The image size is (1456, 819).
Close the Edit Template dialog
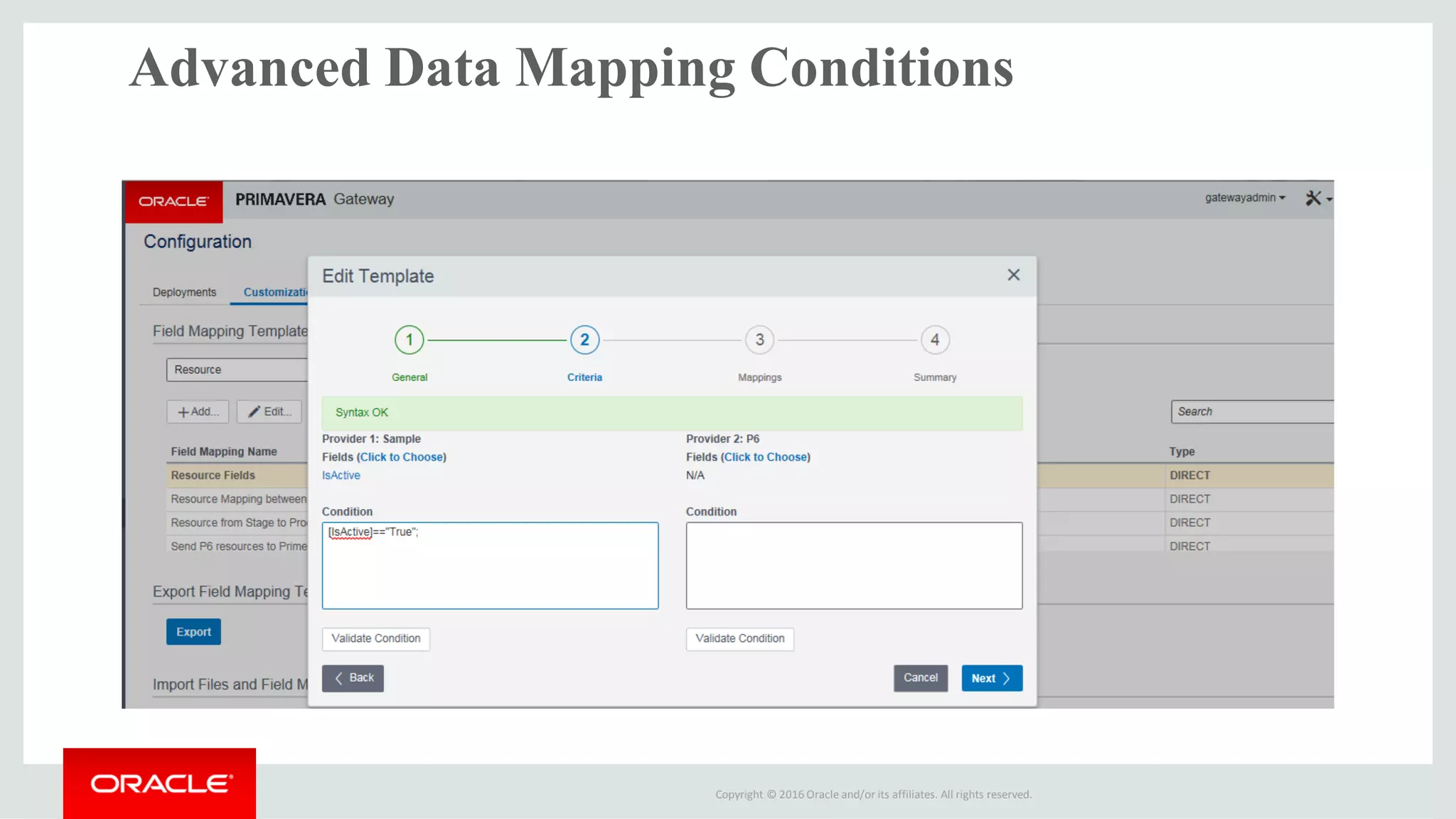[x=1013, y=275]
